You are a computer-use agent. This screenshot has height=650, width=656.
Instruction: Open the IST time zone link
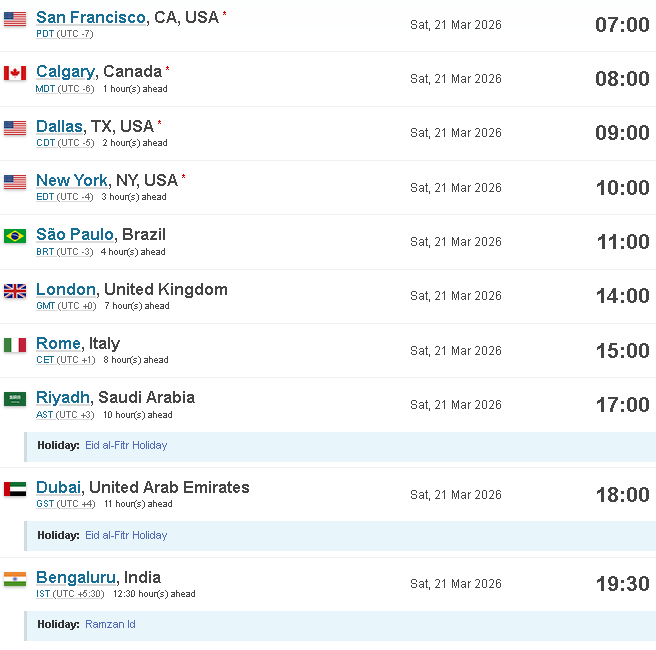click(x=43, y=594)
